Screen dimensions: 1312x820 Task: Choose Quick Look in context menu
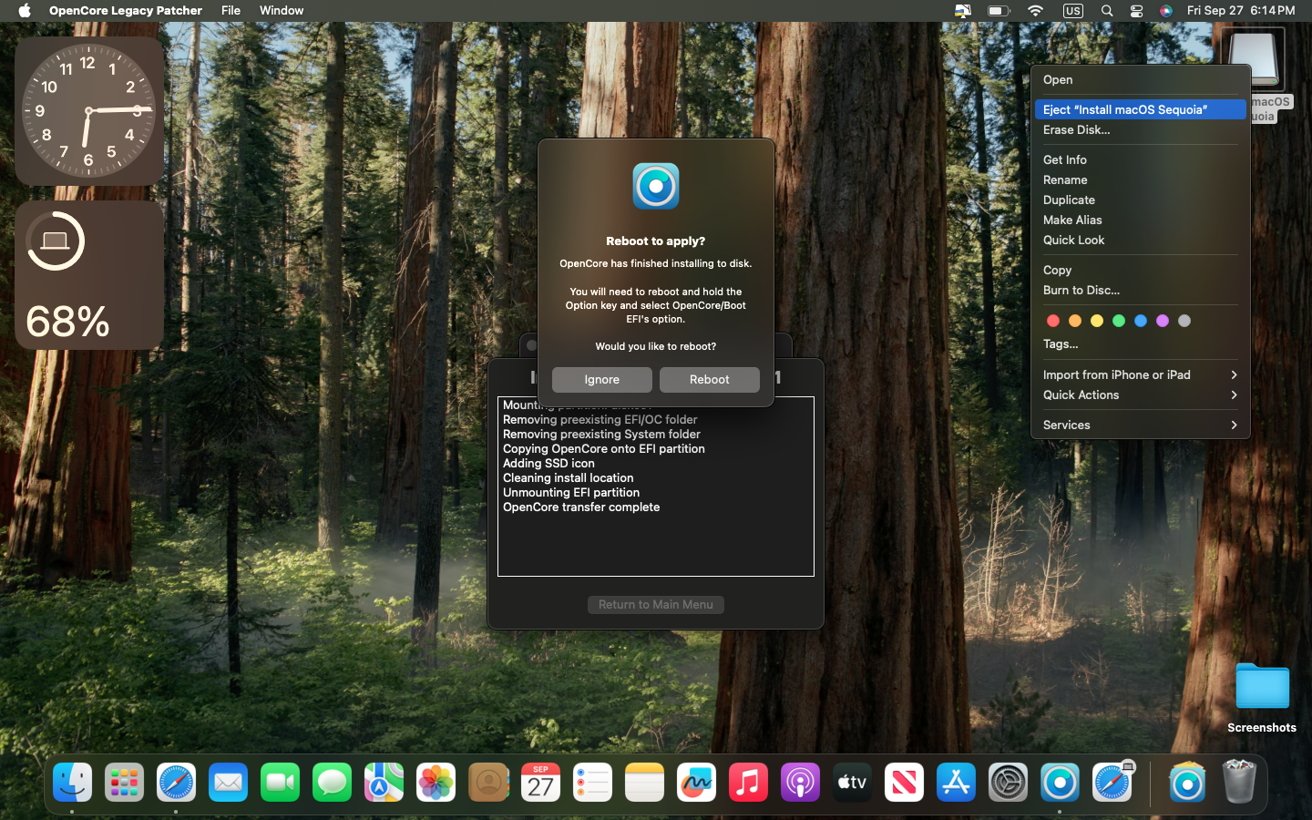click(1140, 240)
